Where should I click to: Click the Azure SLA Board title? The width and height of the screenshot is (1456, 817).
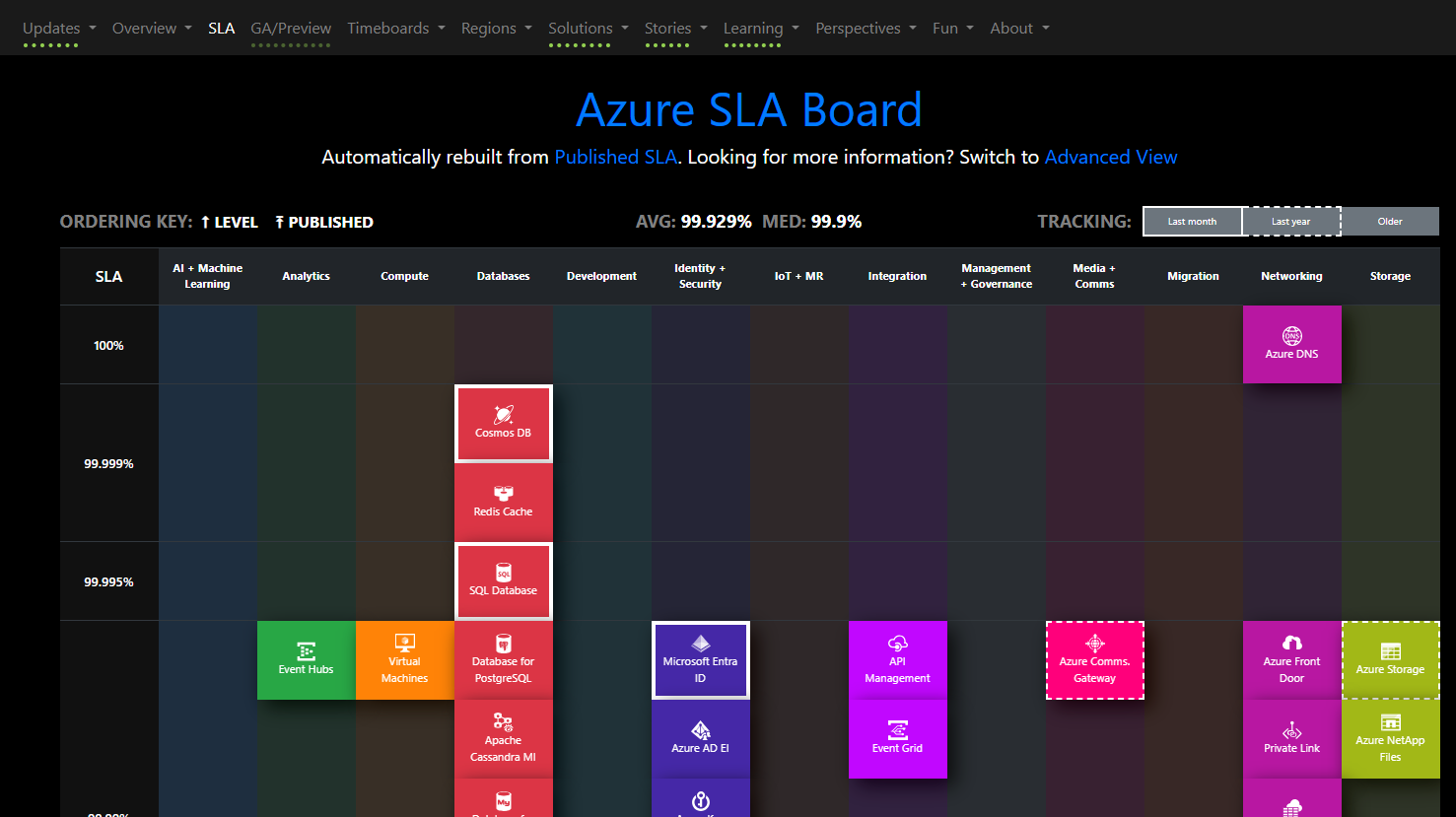click(x=749, y=109)
